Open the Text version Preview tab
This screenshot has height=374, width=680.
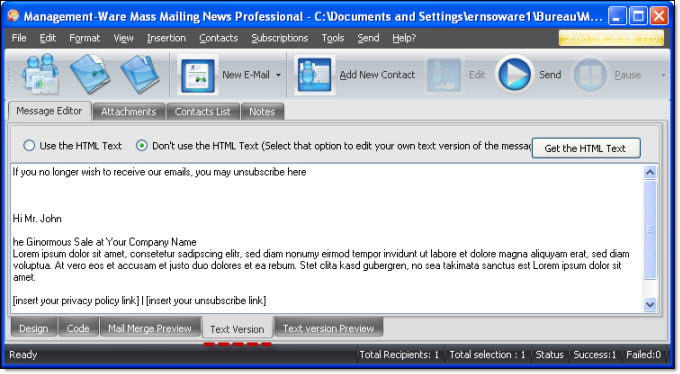click(329, 328)
